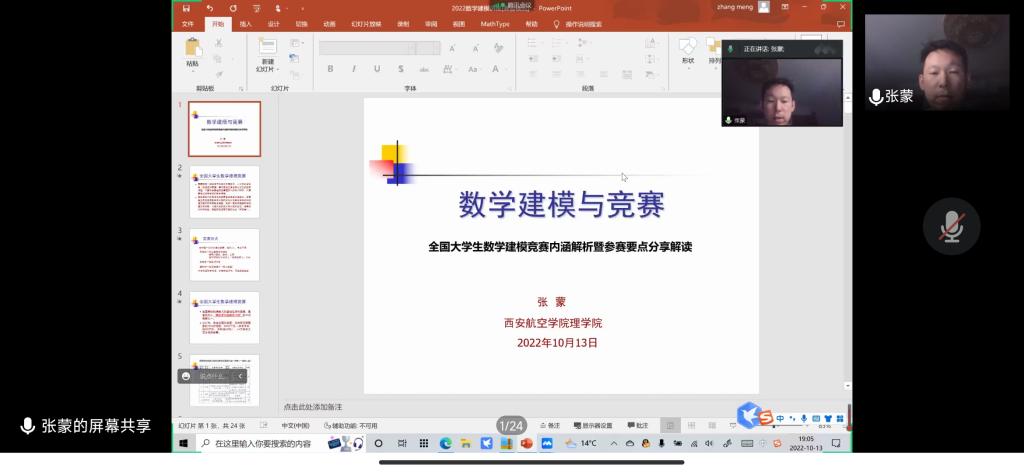The image size is (1024, 472).
Task: Toggle Underline text formatting
Action: pyautogui.click(x=375, y=69)
